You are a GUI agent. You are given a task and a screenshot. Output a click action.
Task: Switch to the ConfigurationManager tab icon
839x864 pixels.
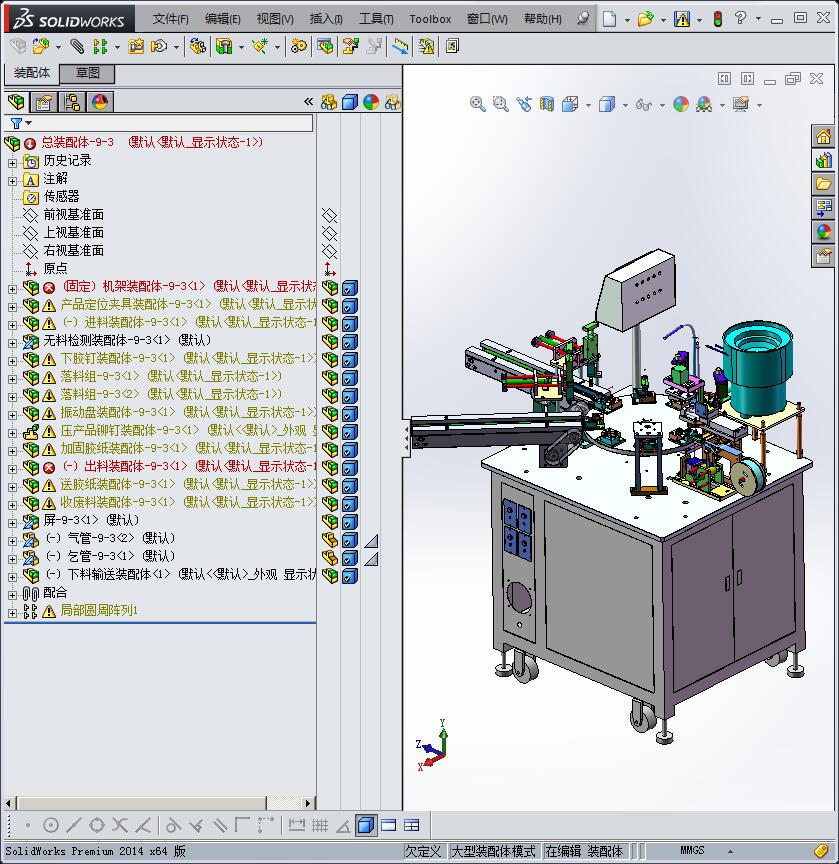[x=72, y=102]
